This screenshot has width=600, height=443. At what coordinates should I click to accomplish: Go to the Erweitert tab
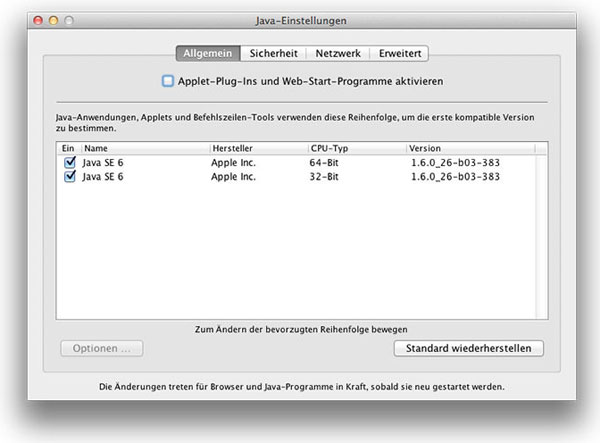click(x=399, y=53)
